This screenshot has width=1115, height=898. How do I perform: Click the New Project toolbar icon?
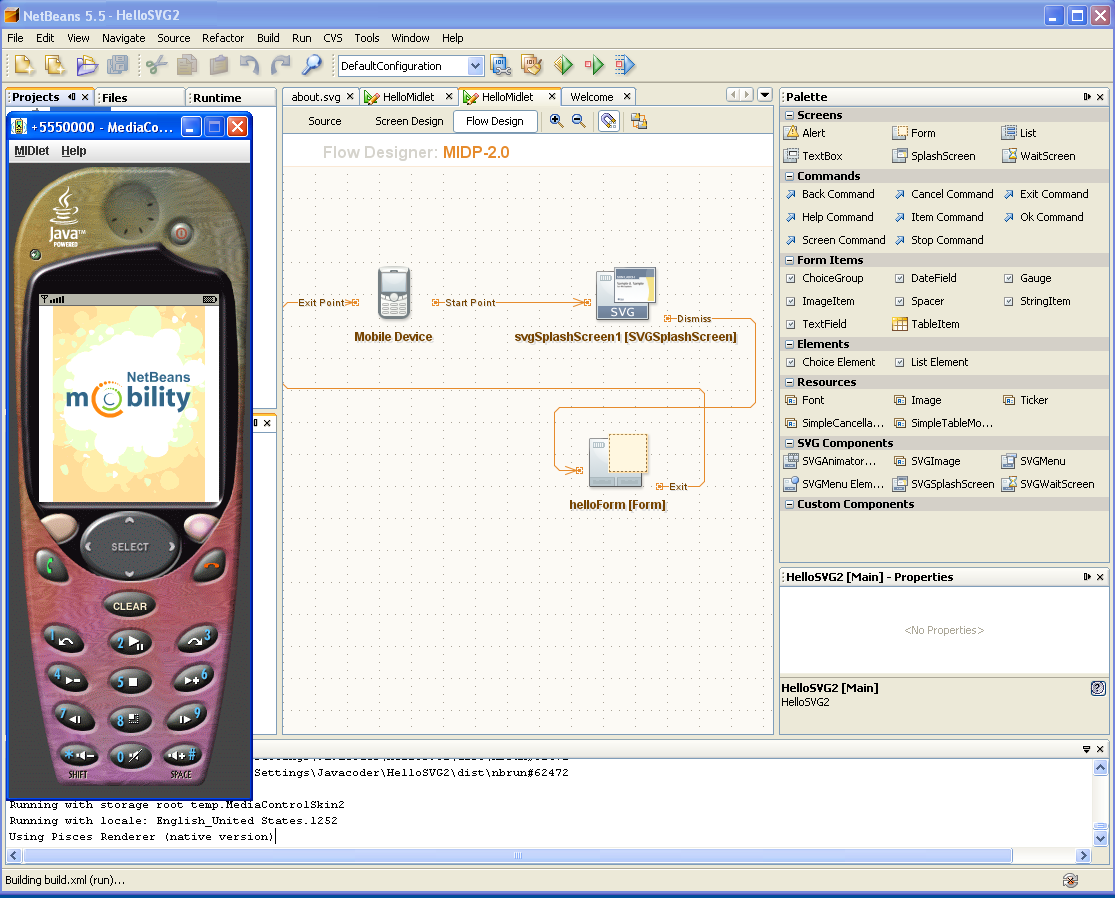[x=55, y=65]
